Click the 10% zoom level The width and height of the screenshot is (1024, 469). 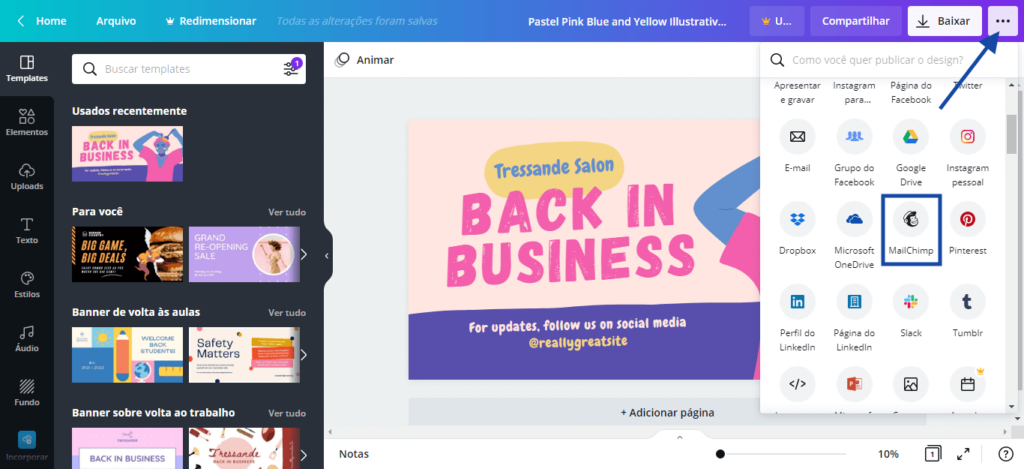point(888,454)
